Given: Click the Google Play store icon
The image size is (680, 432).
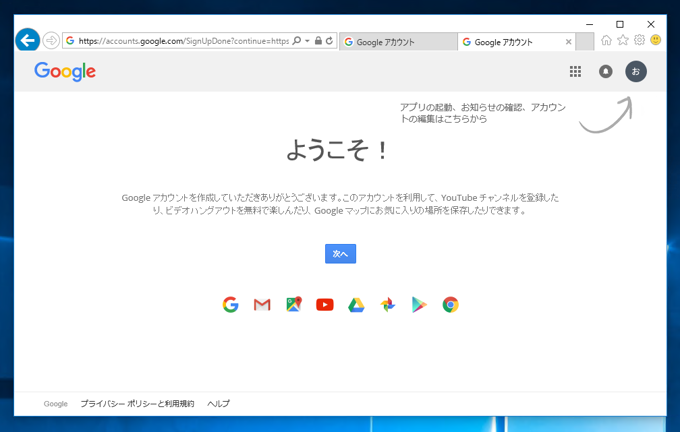Looking at the screenshot, I should pyautogui.click(x=419, y=305).
